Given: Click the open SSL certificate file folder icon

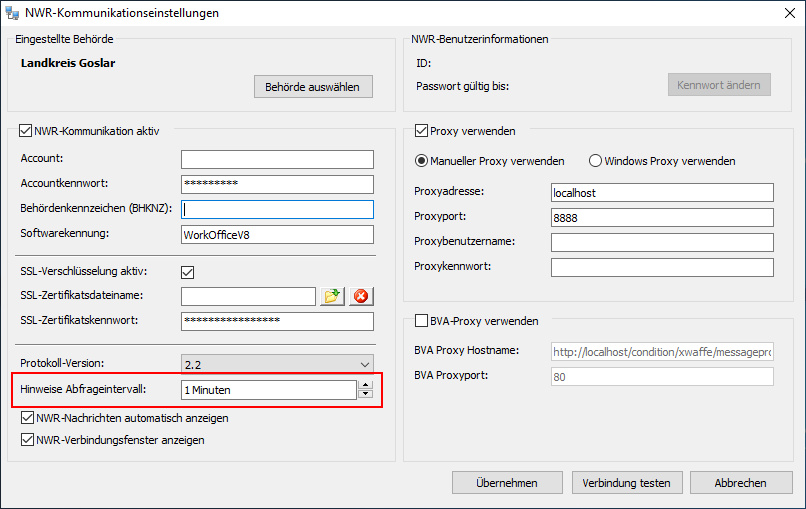Looking at the screenshot, I should pyautogui.click(x=332, y=296).
